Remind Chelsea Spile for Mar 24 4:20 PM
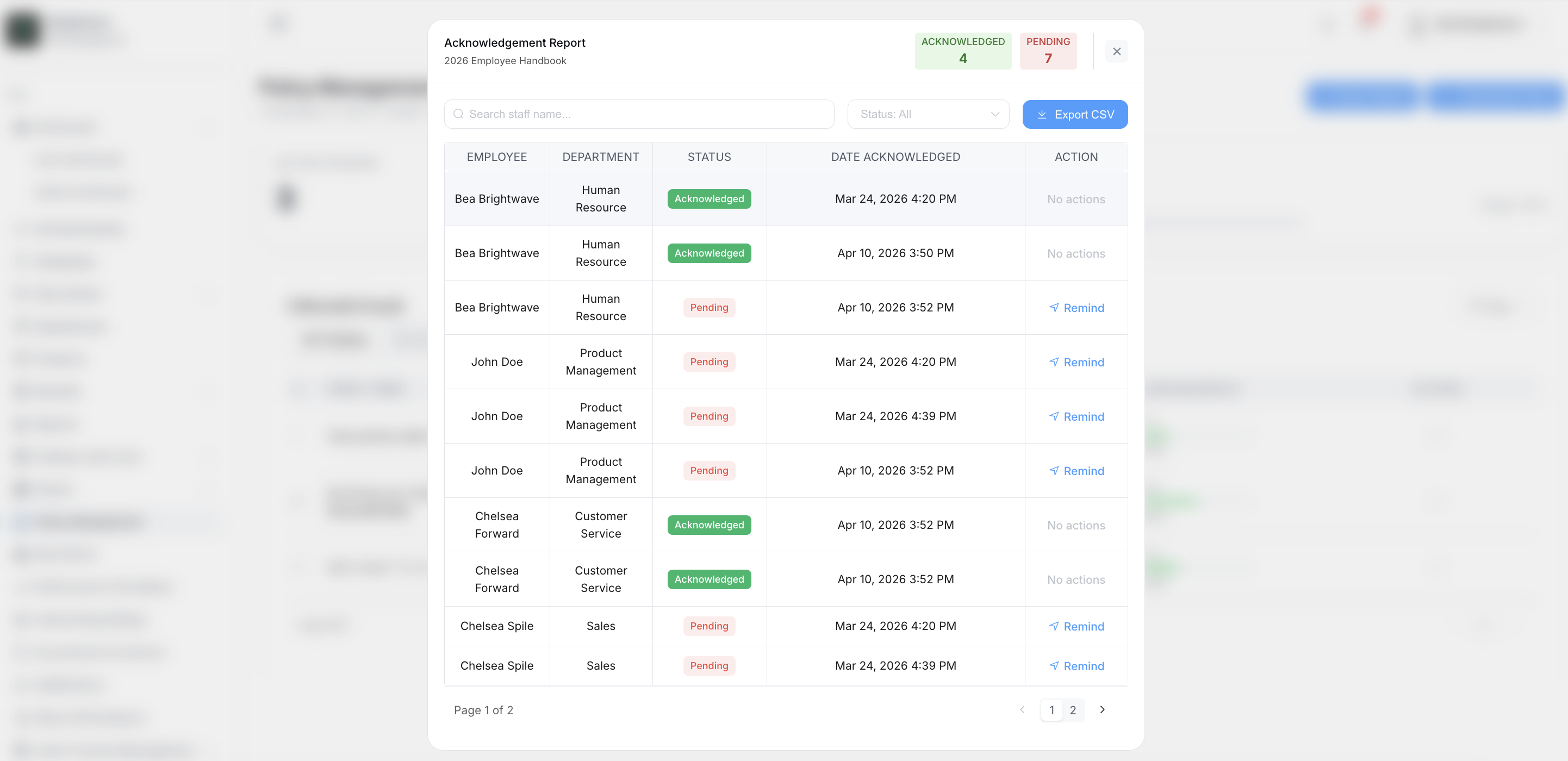Image resolution: width=1568 pixels, height=761 pixels. [1075, 626]
